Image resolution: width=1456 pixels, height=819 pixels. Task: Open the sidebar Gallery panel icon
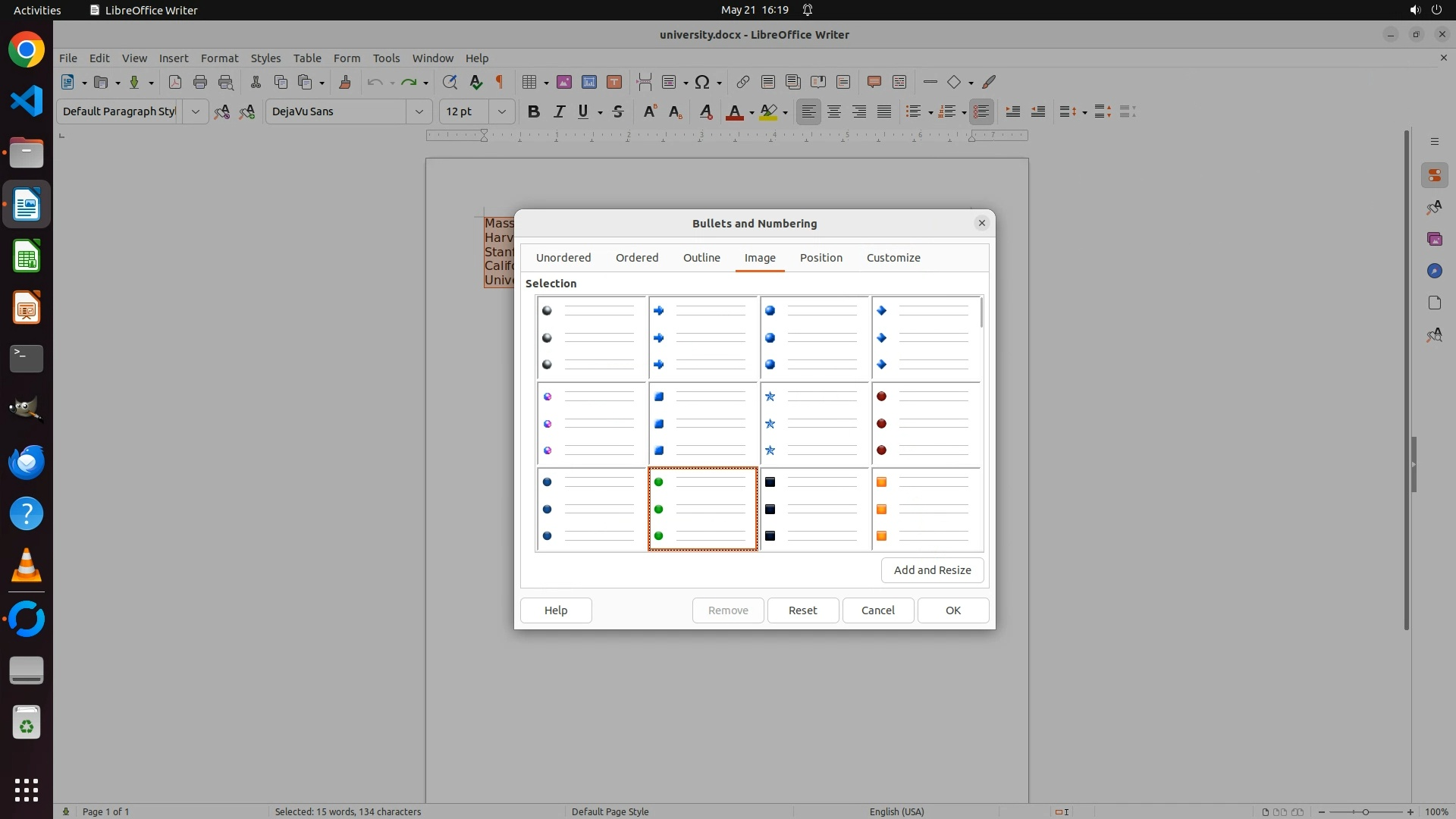pos(1434,239)
